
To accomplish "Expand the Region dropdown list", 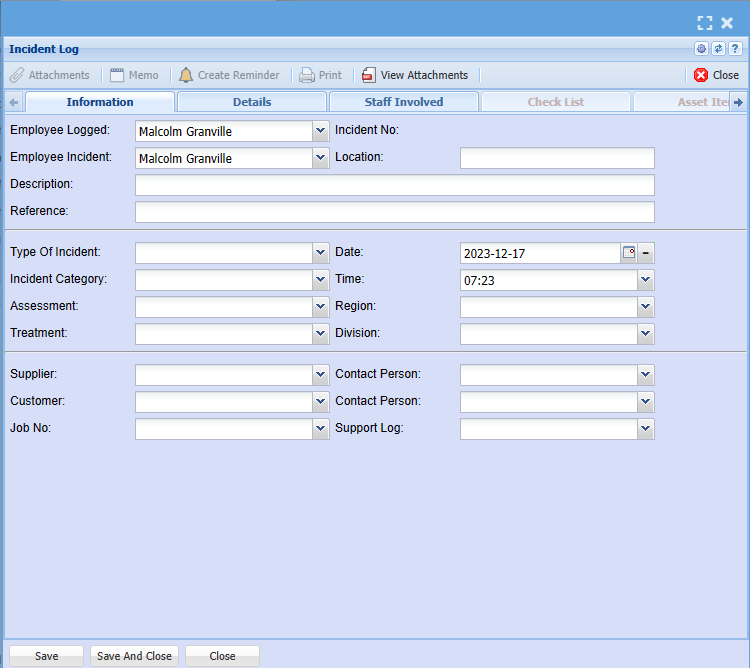I will [646, 307].
